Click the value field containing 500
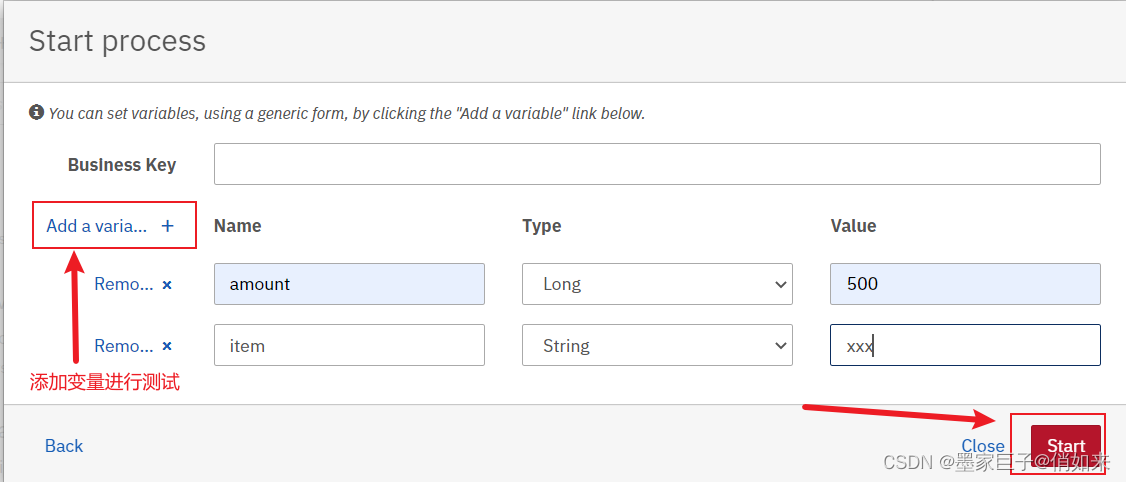The width and height of the screenshot is (1126, 482). [x=965, y=284]
